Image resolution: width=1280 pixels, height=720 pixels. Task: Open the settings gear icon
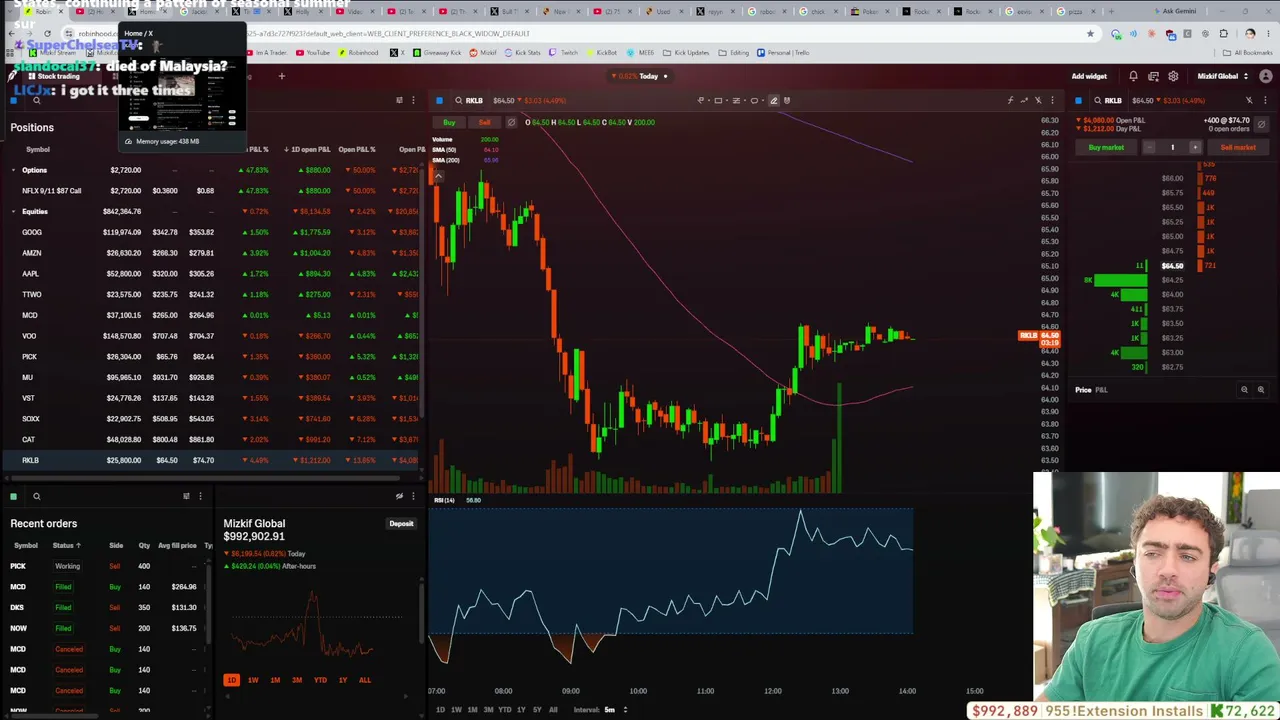[1173, 76]
